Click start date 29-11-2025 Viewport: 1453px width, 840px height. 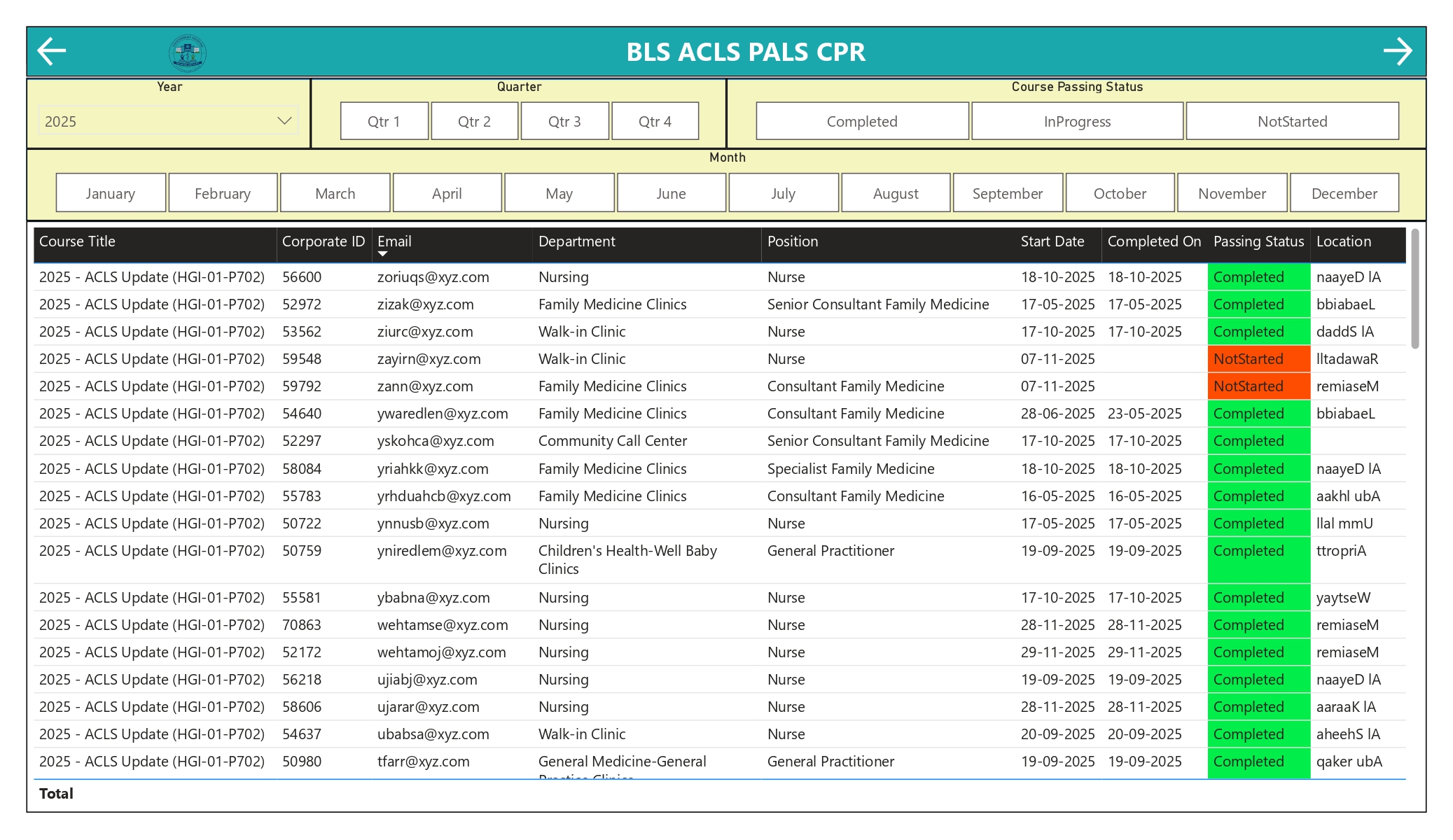(x=1057, y=652)
